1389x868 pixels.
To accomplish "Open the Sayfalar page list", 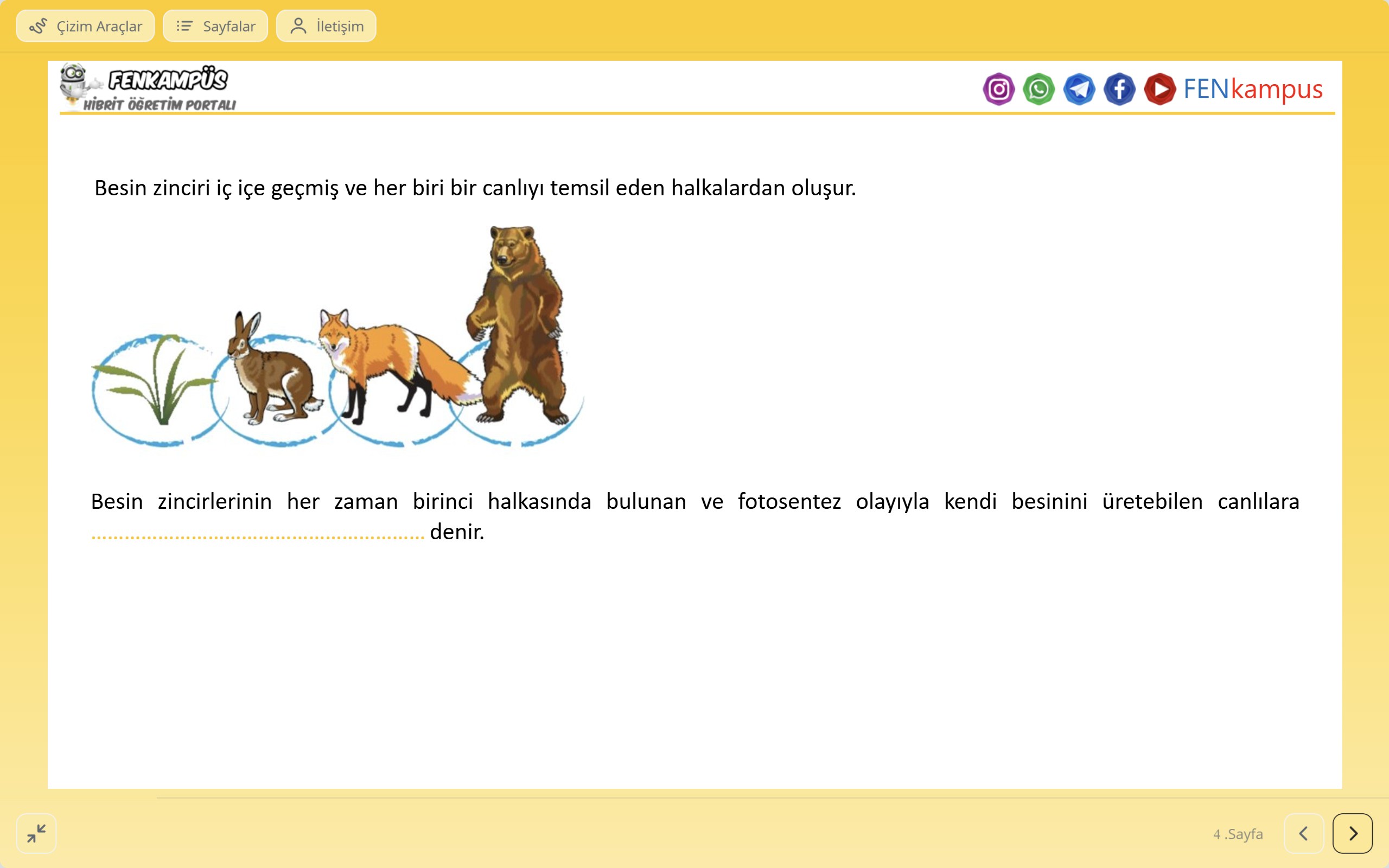I will click(215, 27).
